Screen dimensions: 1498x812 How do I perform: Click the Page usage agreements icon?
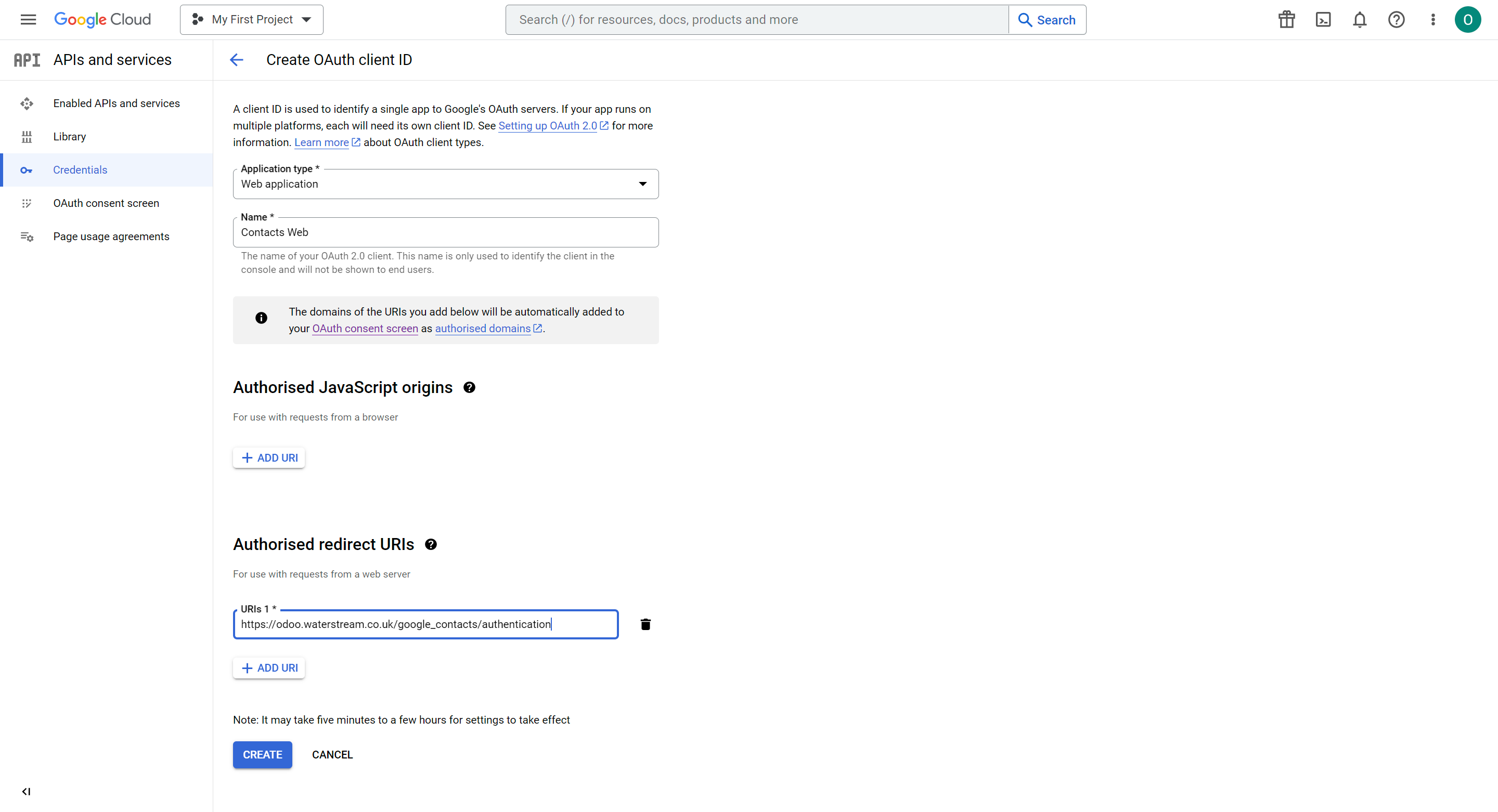[x=27, y=237]
